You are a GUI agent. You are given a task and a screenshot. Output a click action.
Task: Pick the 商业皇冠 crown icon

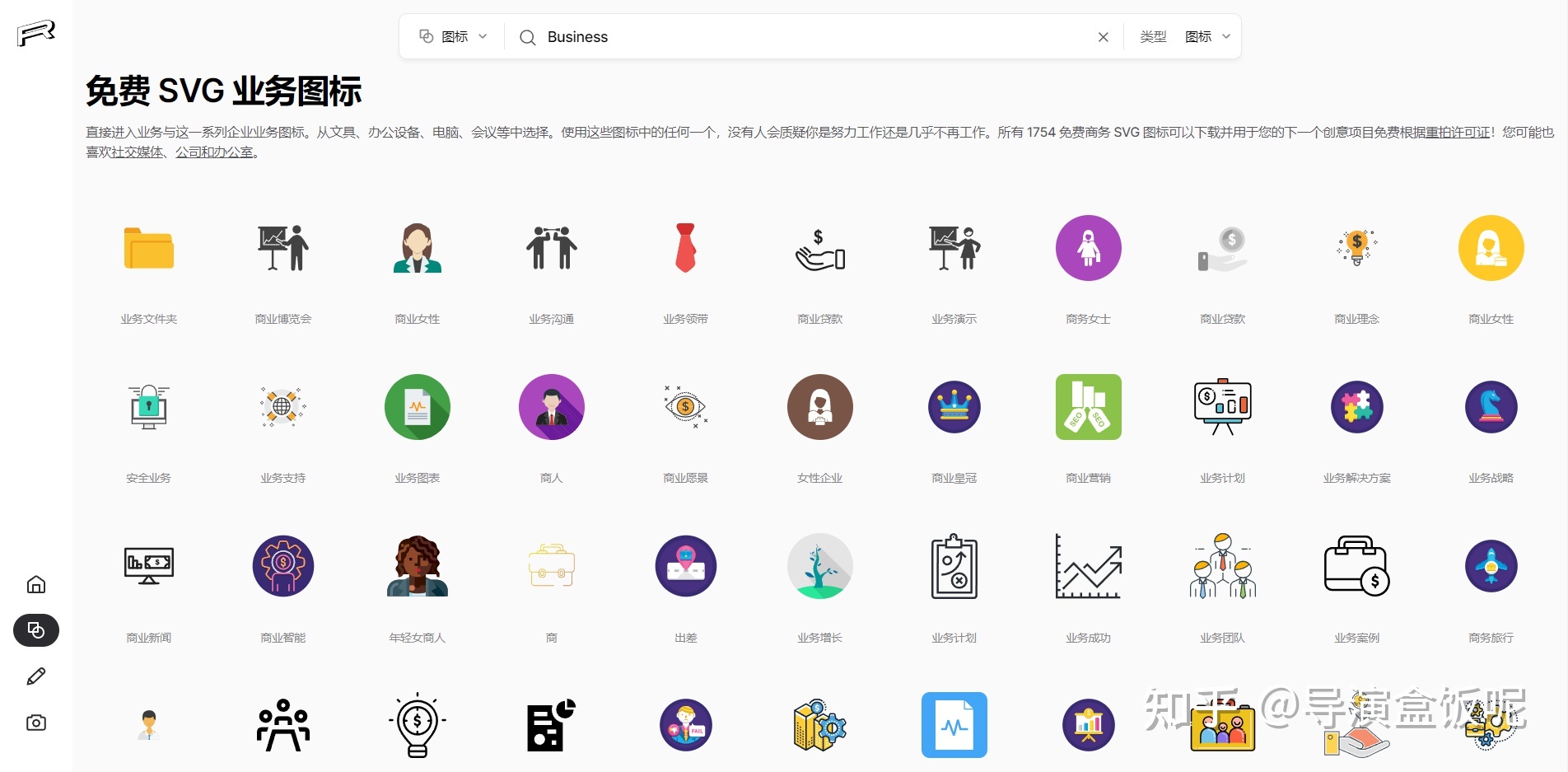tap(954, 407)
